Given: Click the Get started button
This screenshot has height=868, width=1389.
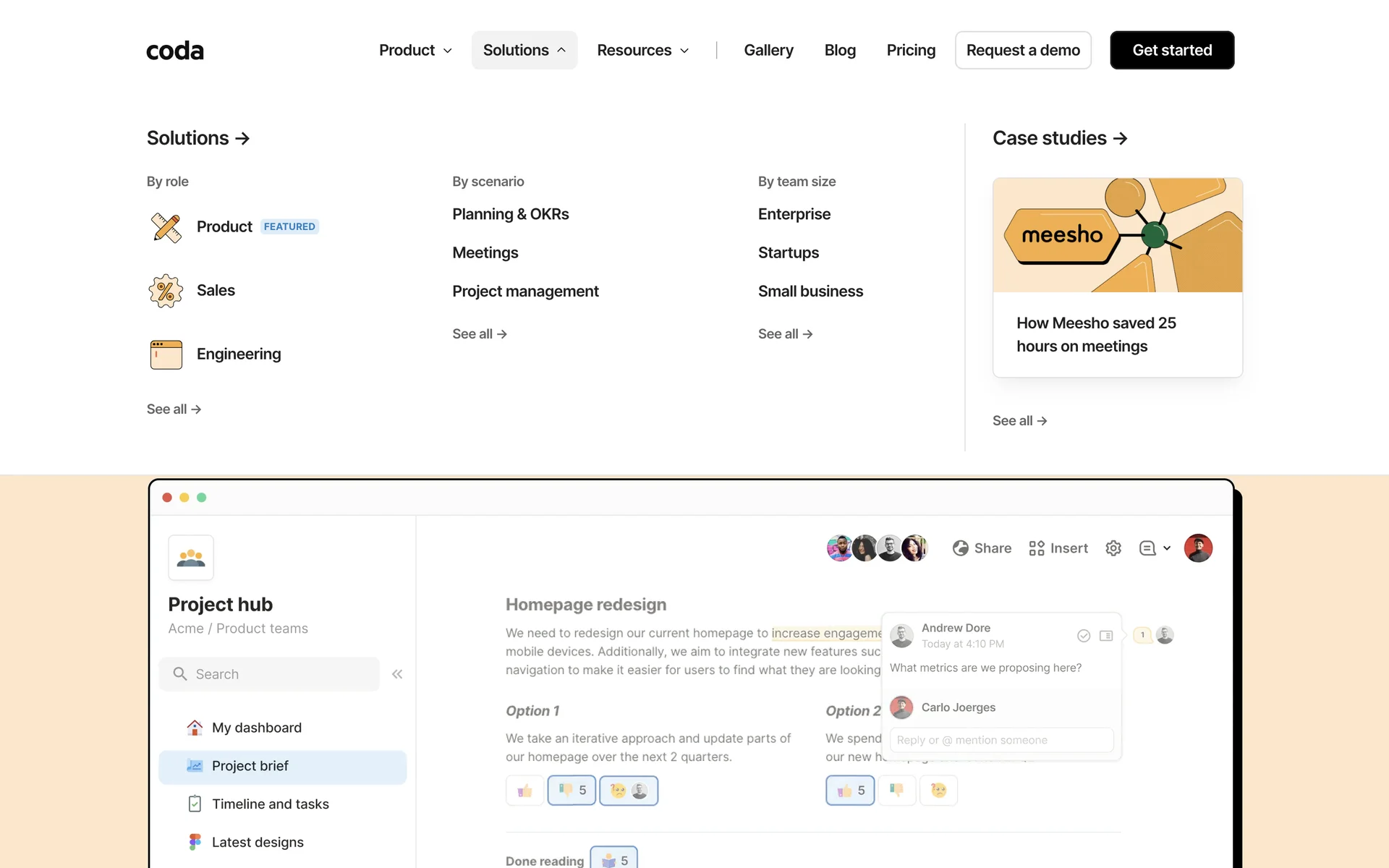Looking at the screenshot, I should [x=1172, y=50].
